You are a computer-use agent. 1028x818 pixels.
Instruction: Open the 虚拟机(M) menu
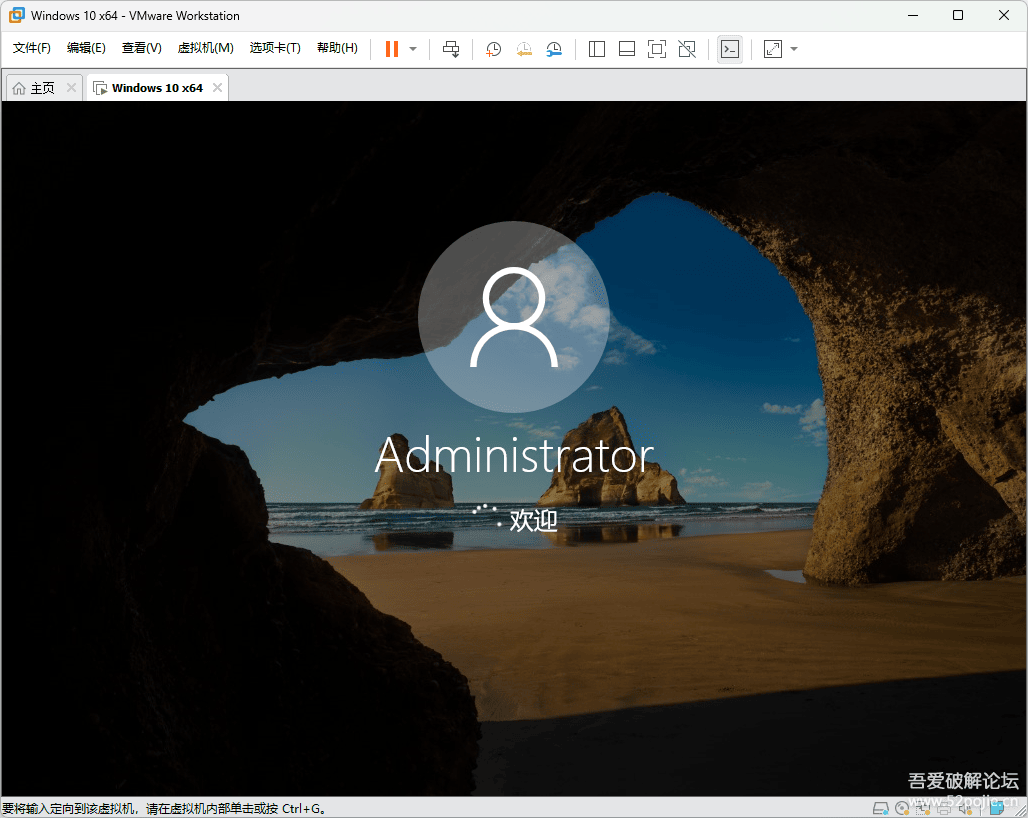[x=205, y=47]
